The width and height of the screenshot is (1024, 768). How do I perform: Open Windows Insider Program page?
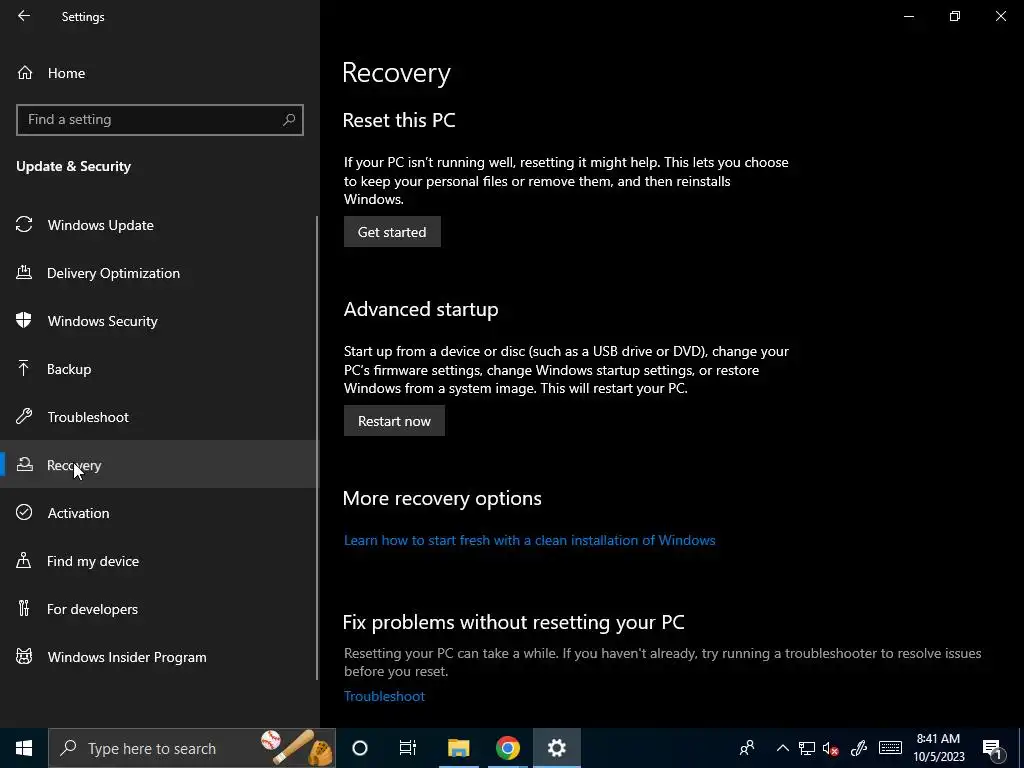click(x=127, y=658)
